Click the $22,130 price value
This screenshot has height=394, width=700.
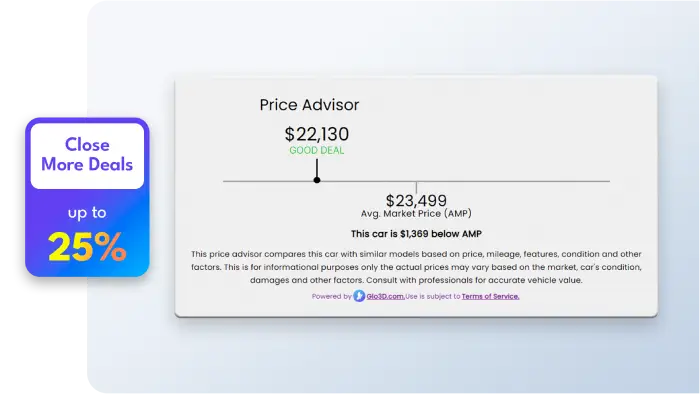click(317, 134)
